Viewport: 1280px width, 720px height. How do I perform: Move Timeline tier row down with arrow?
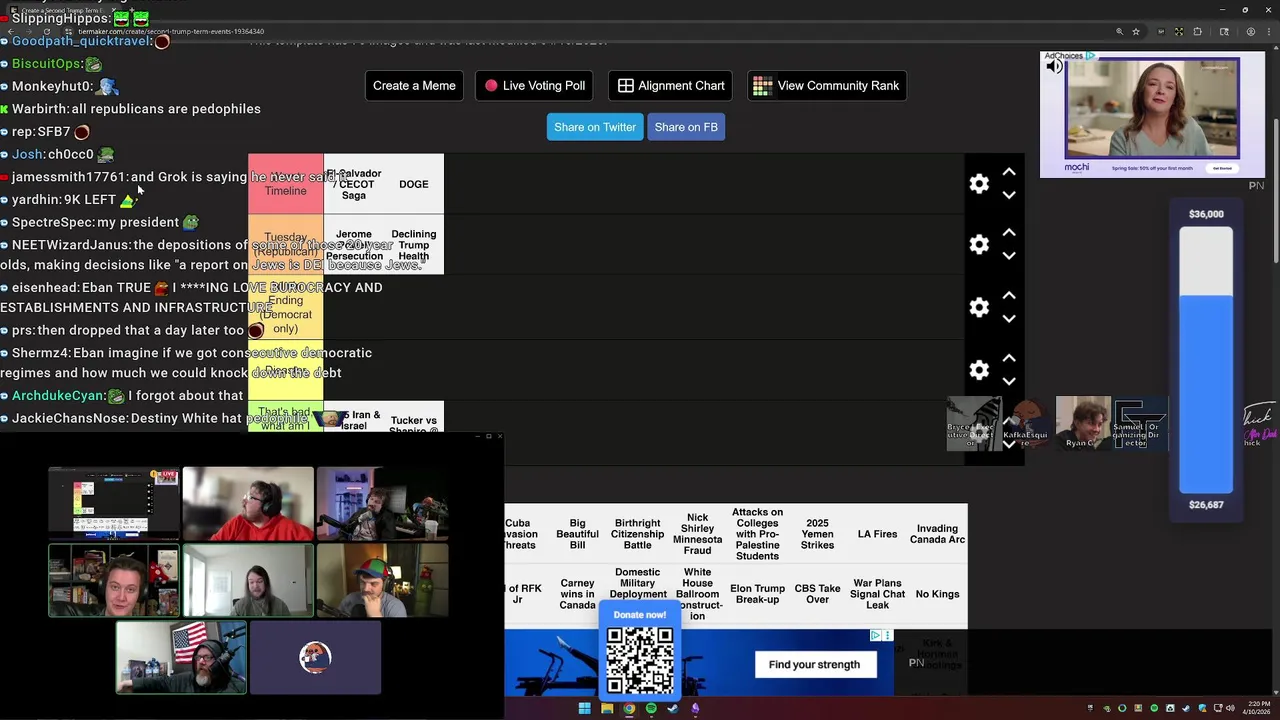1009,195
